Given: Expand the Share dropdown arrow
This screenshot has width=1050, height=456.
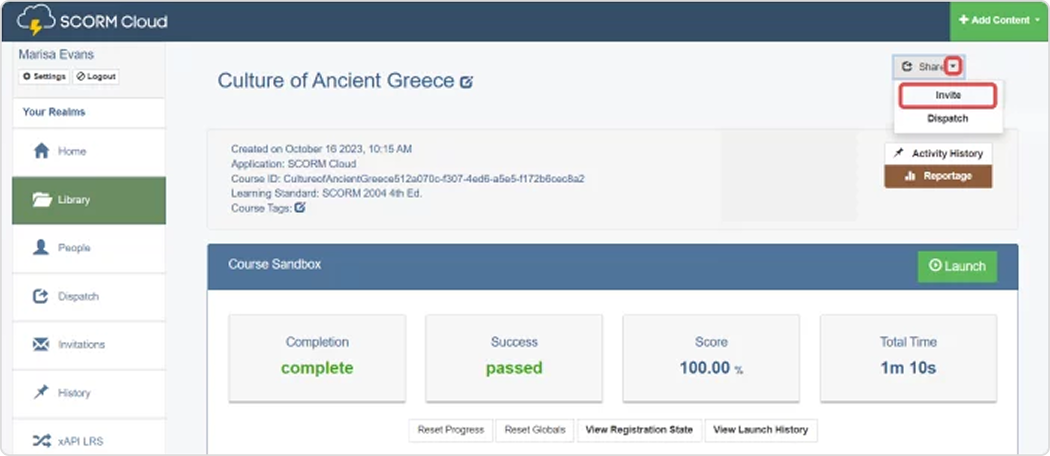Looking at the screenshot, I should 954,66.
